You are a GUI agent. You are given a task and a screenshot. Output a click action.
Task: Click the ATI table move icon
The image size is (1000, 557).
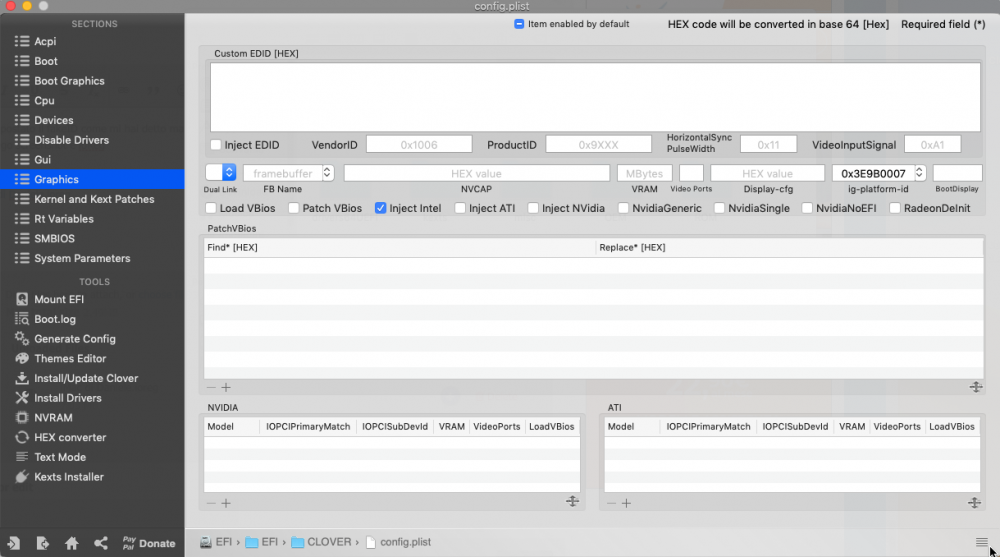974,503
